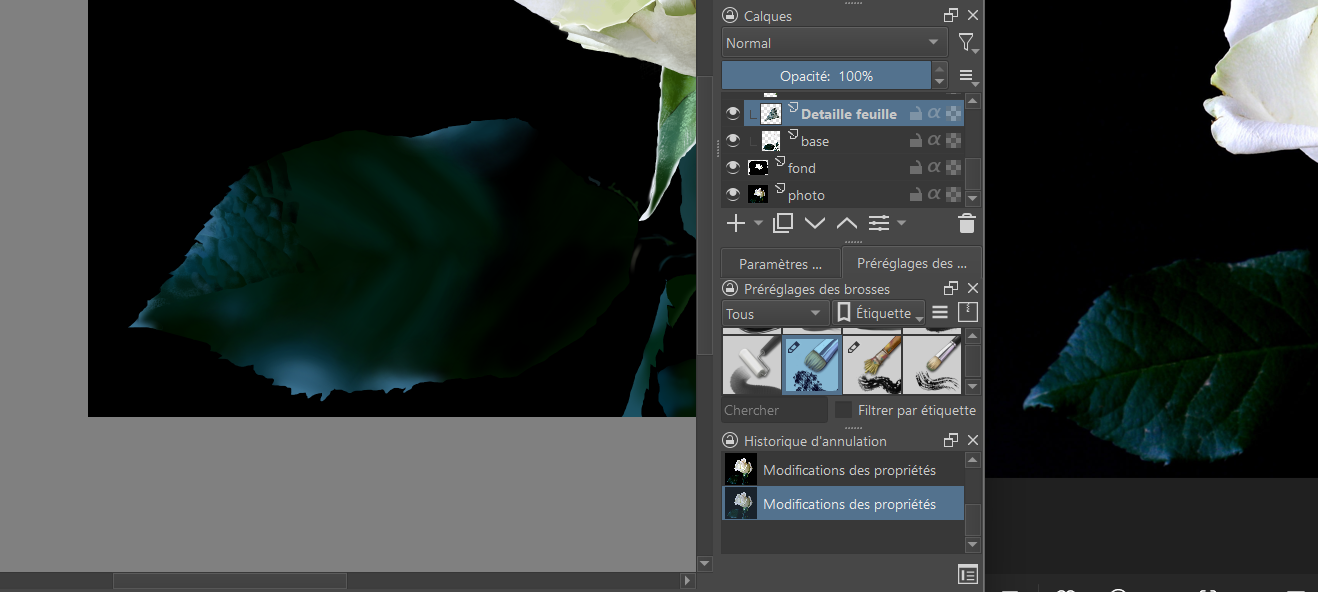Click the layers list scroll up arrow

[973, 101]
